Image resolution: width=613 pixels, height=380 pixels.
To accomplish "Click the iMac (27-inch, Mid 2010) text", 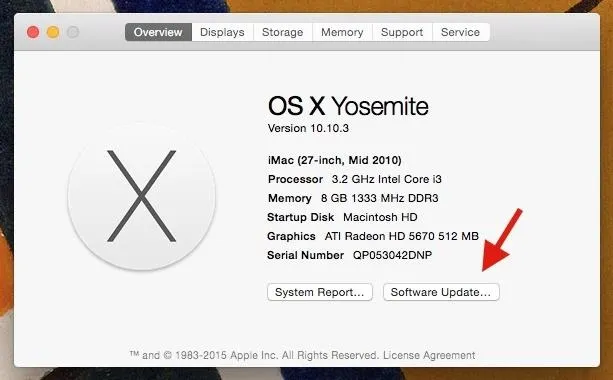I will pyautogui.click(x=335, y=160).
